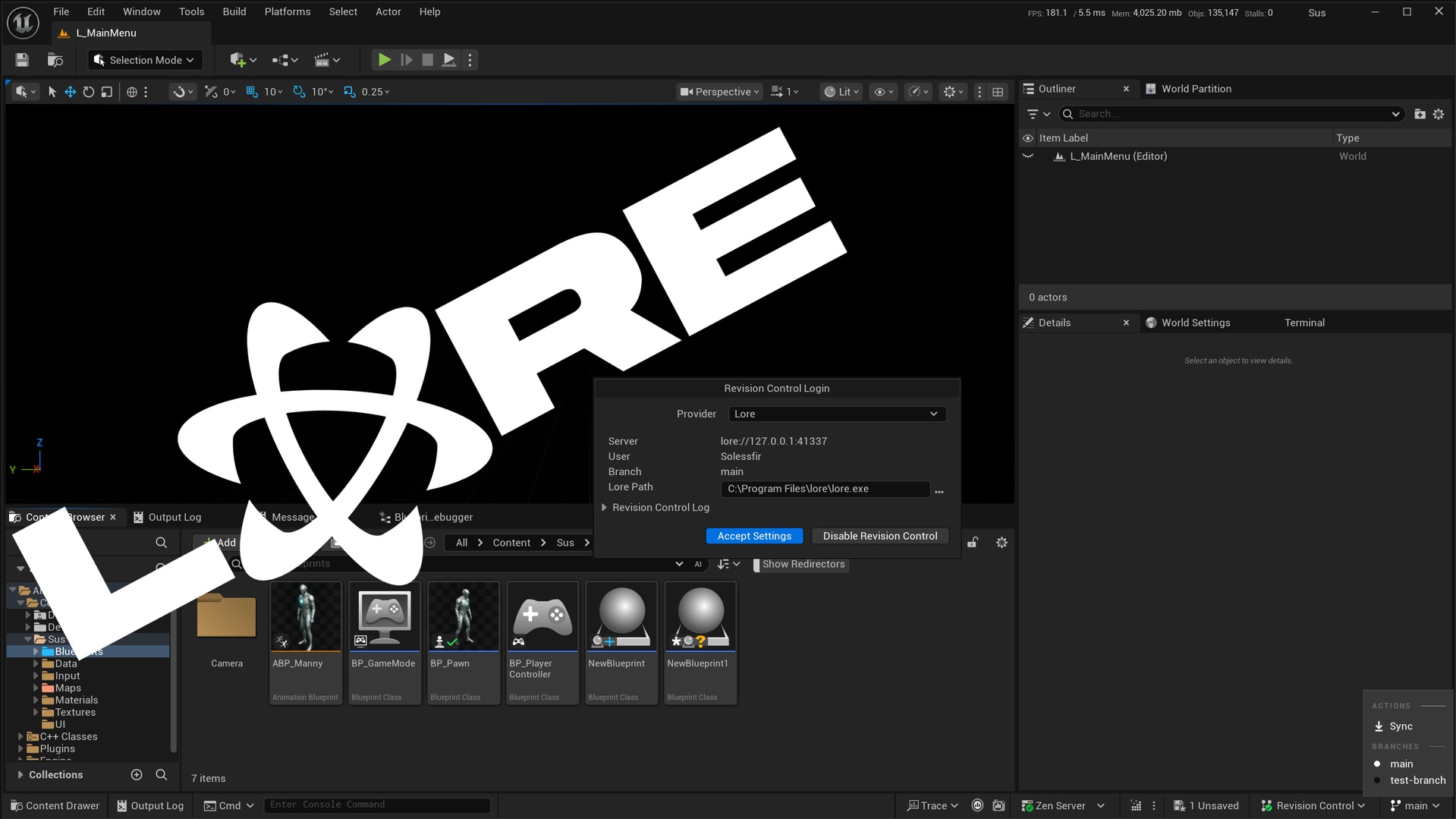This screenshot has width=1456, height=819.
Task: Expand the Materials folder in tree
Action: point(36,700)
